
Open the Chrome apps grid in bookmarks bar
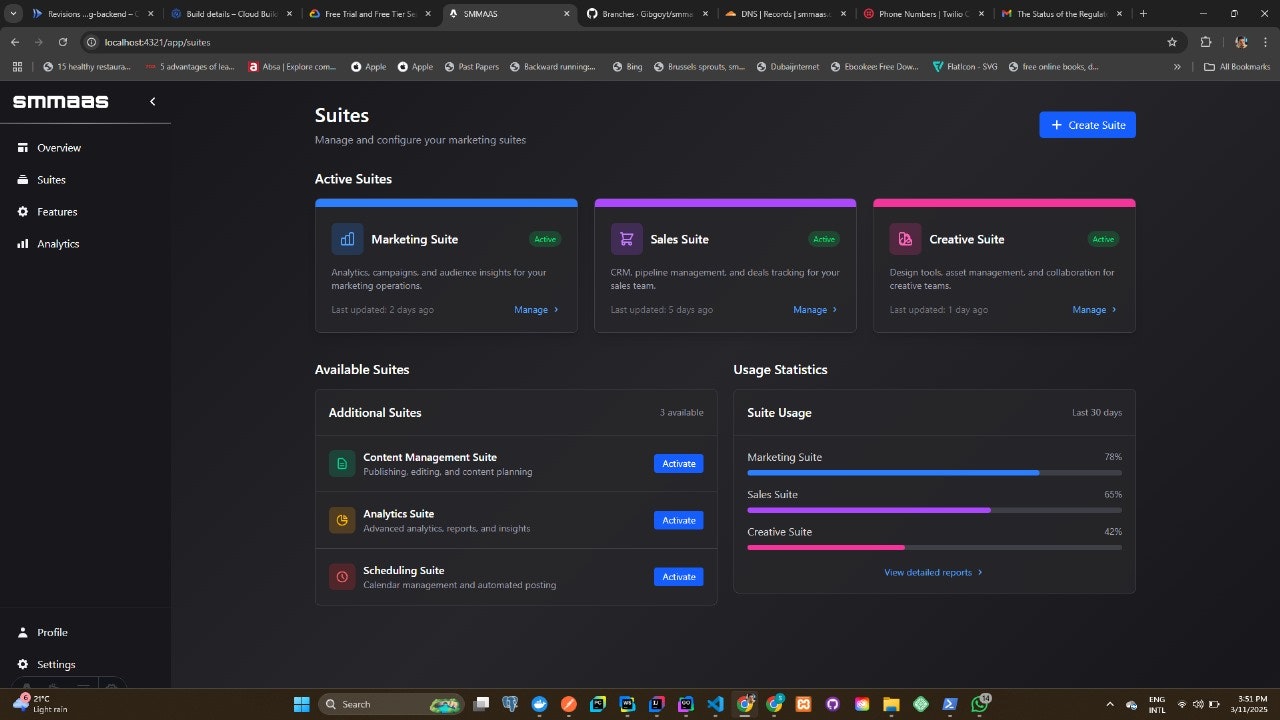(17, 67)
